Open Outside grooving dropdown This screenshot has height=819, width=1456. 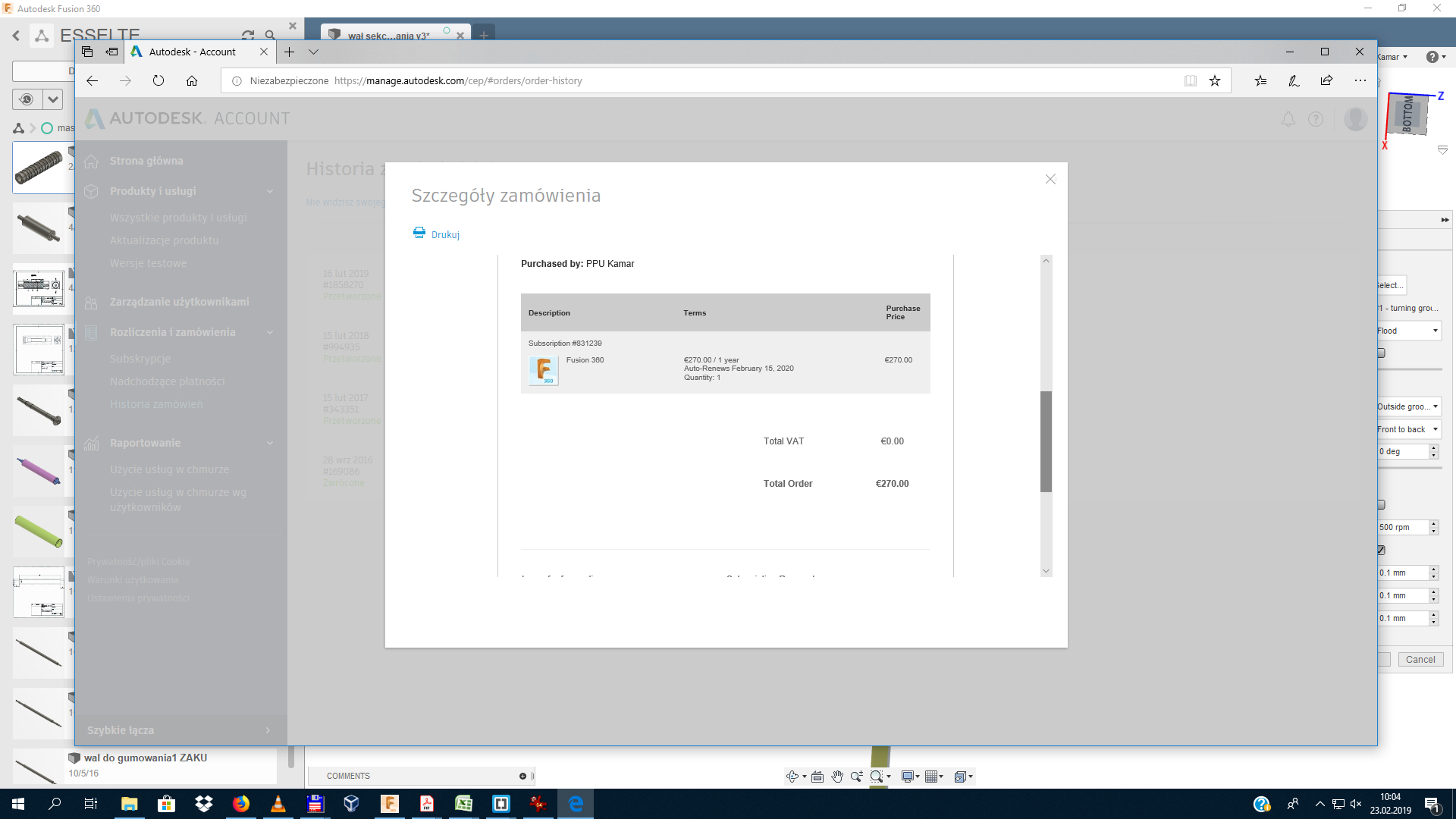[x=1409, y=406]
